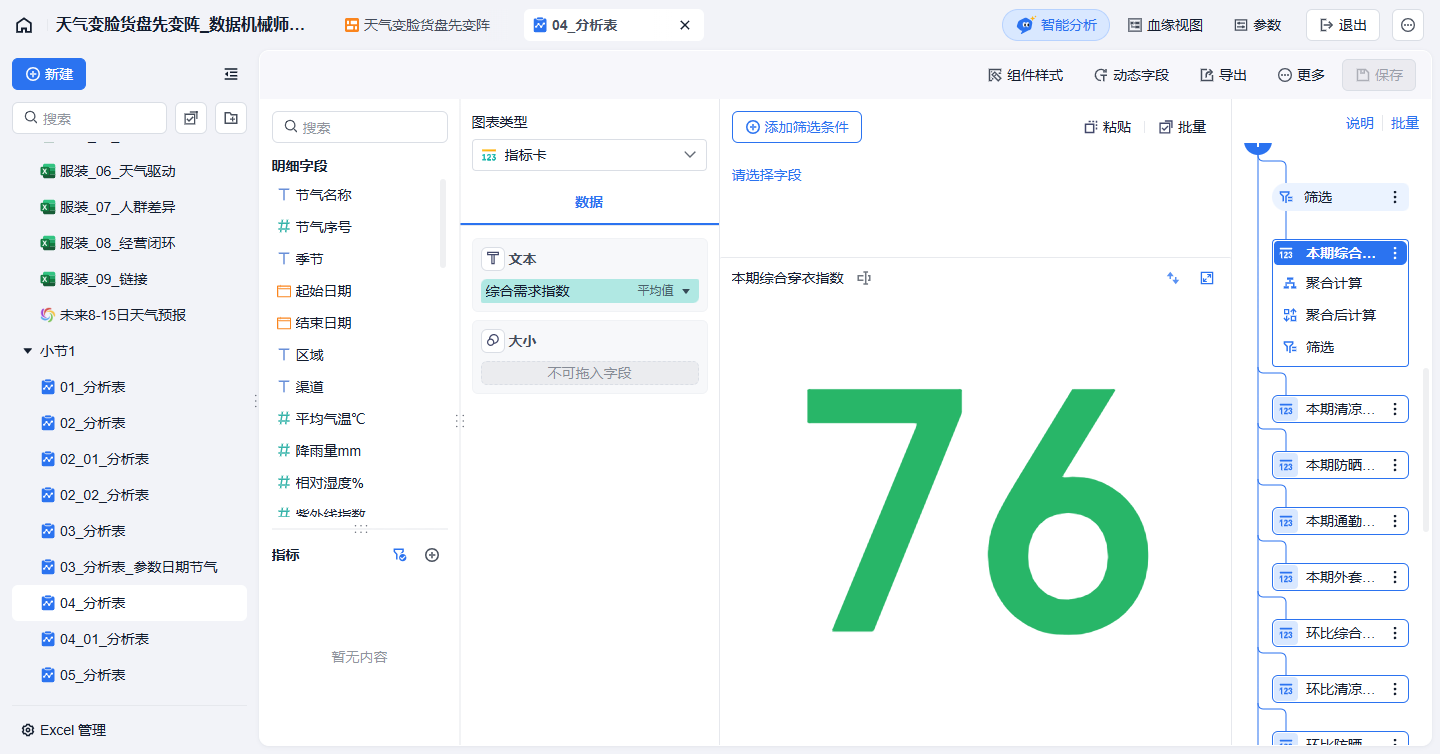This screenshot has height=754, width=1440.
Task: Click the new folder icon in sidebar
Action: 231,118
